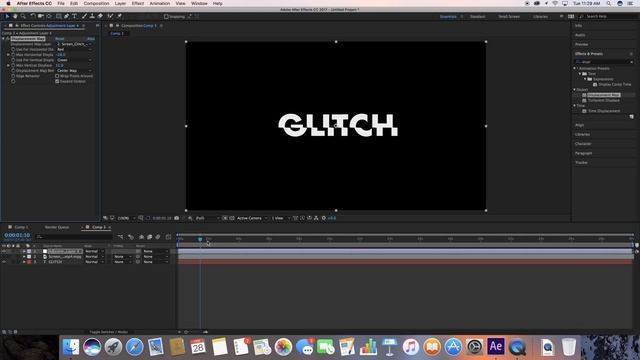Open the Active Camera view dropdown
The width and height of the screenshot is (640, 360).
[252, 218]
